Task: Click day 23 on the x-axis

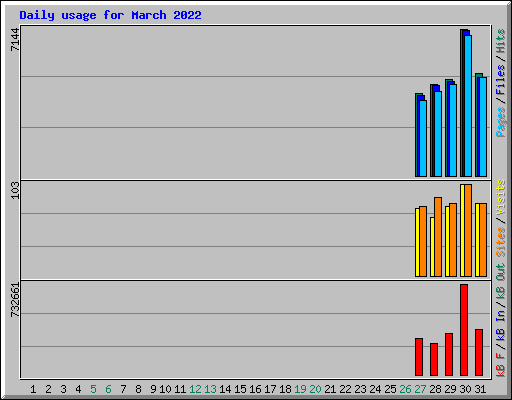Action: pyautogui.click(x=360, y=389)
